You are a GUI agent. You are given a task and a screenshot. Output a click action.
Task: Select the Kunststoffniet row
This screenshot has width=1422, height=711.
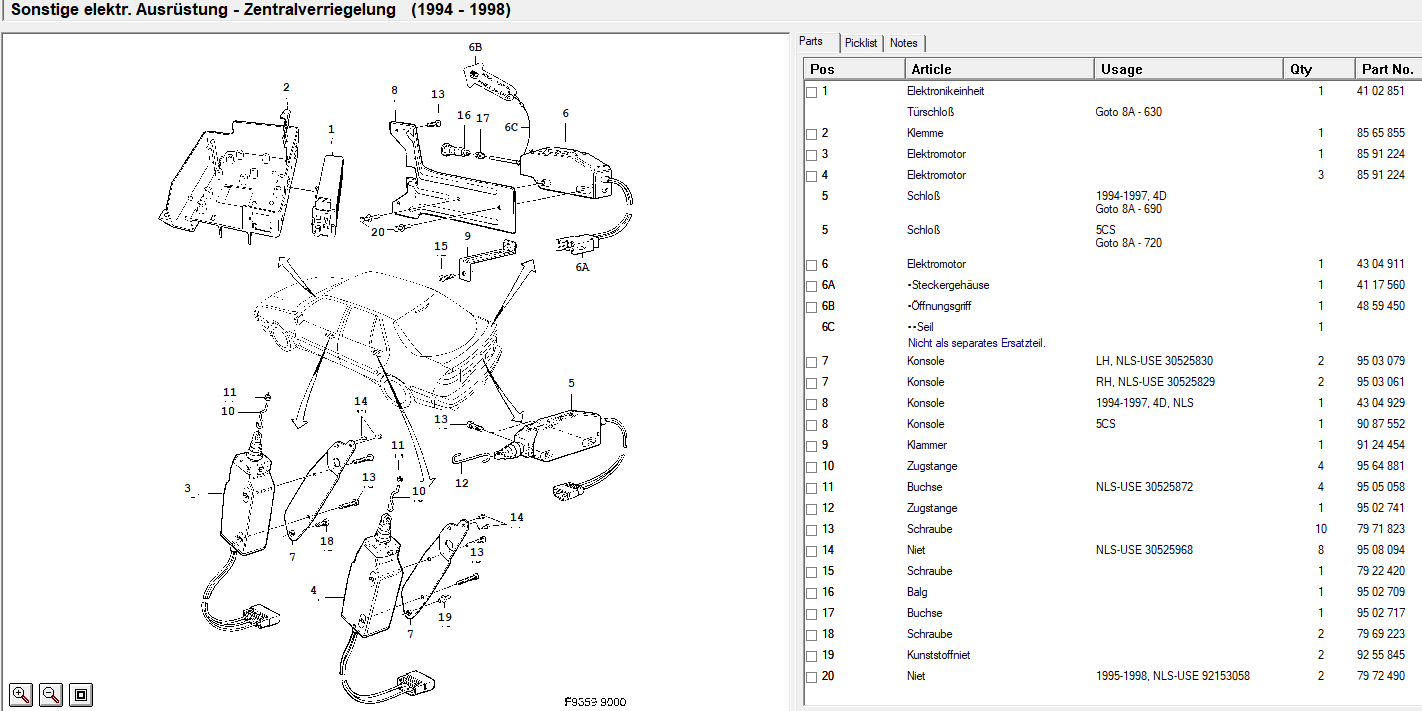[x=1113, y=655]
